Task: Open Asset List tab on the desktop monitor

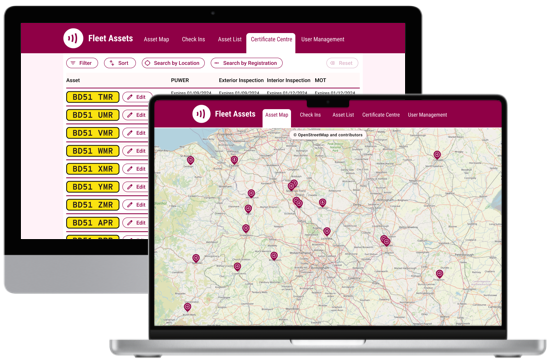Action: tap(229, 39)
